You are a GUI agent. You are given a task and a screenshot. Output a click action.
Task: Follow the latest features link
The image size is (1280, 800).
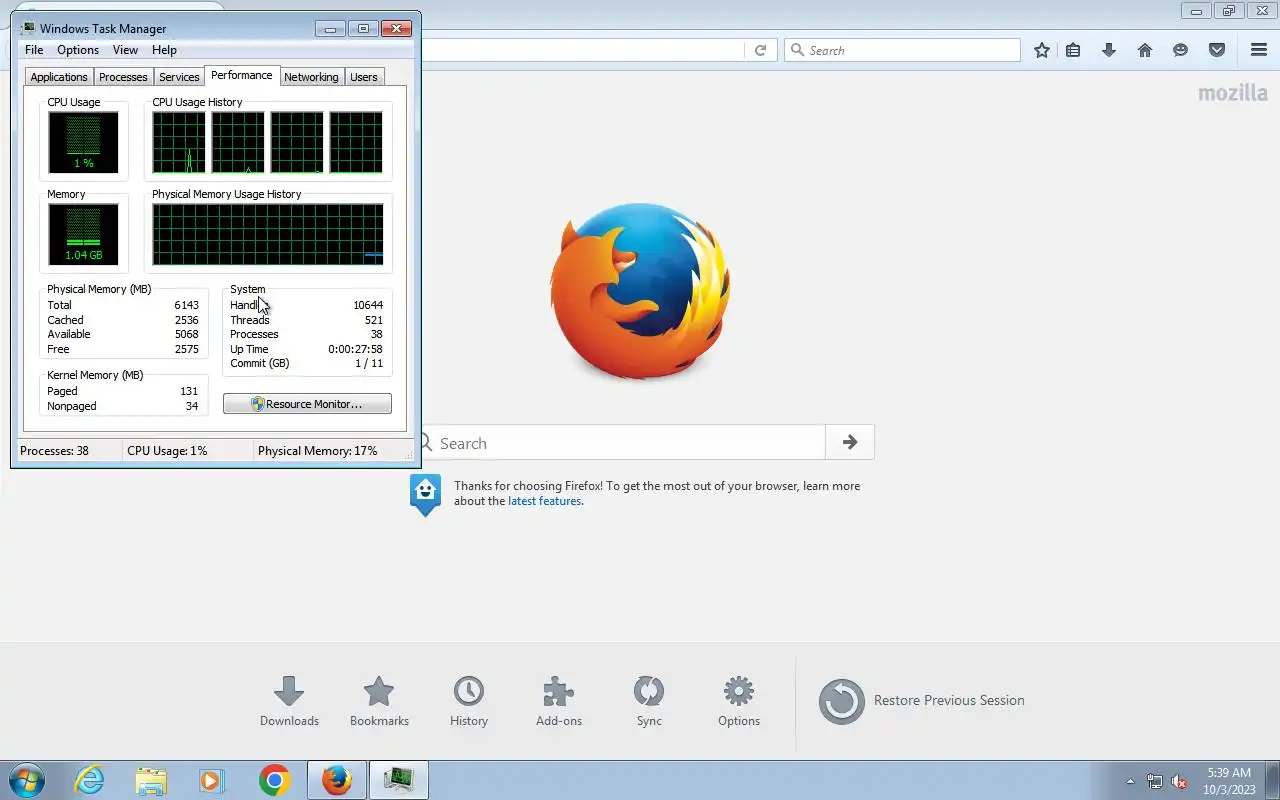point(544,501)
